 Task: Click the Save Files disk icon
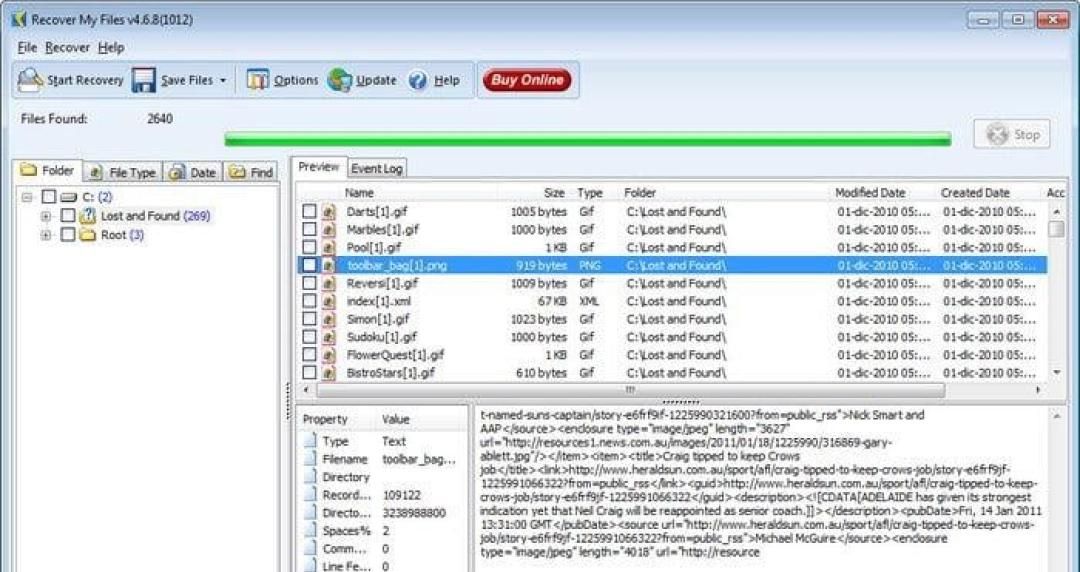click(x=144, y=81)
